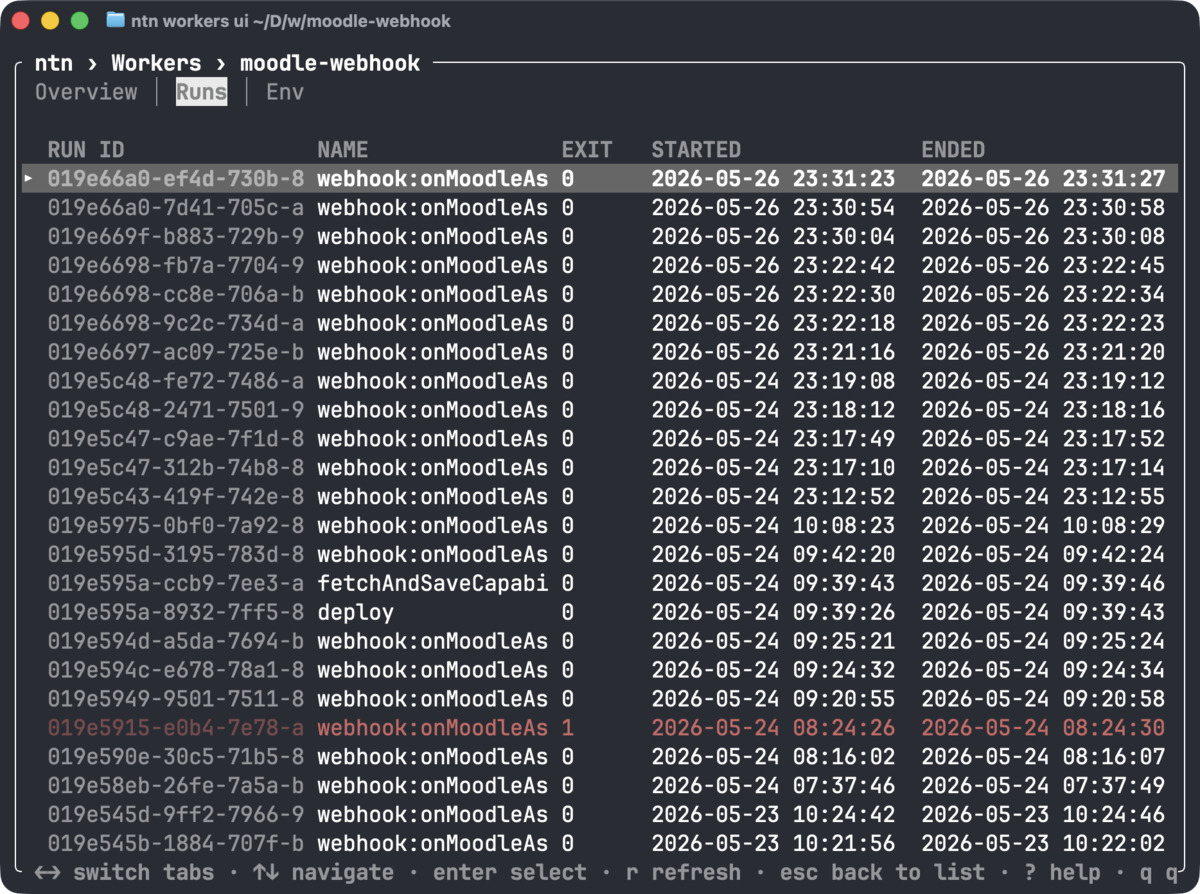Click the ? help hint in footer
The height and width of the screenshot is (894, 1200).
pos(1062,872)
